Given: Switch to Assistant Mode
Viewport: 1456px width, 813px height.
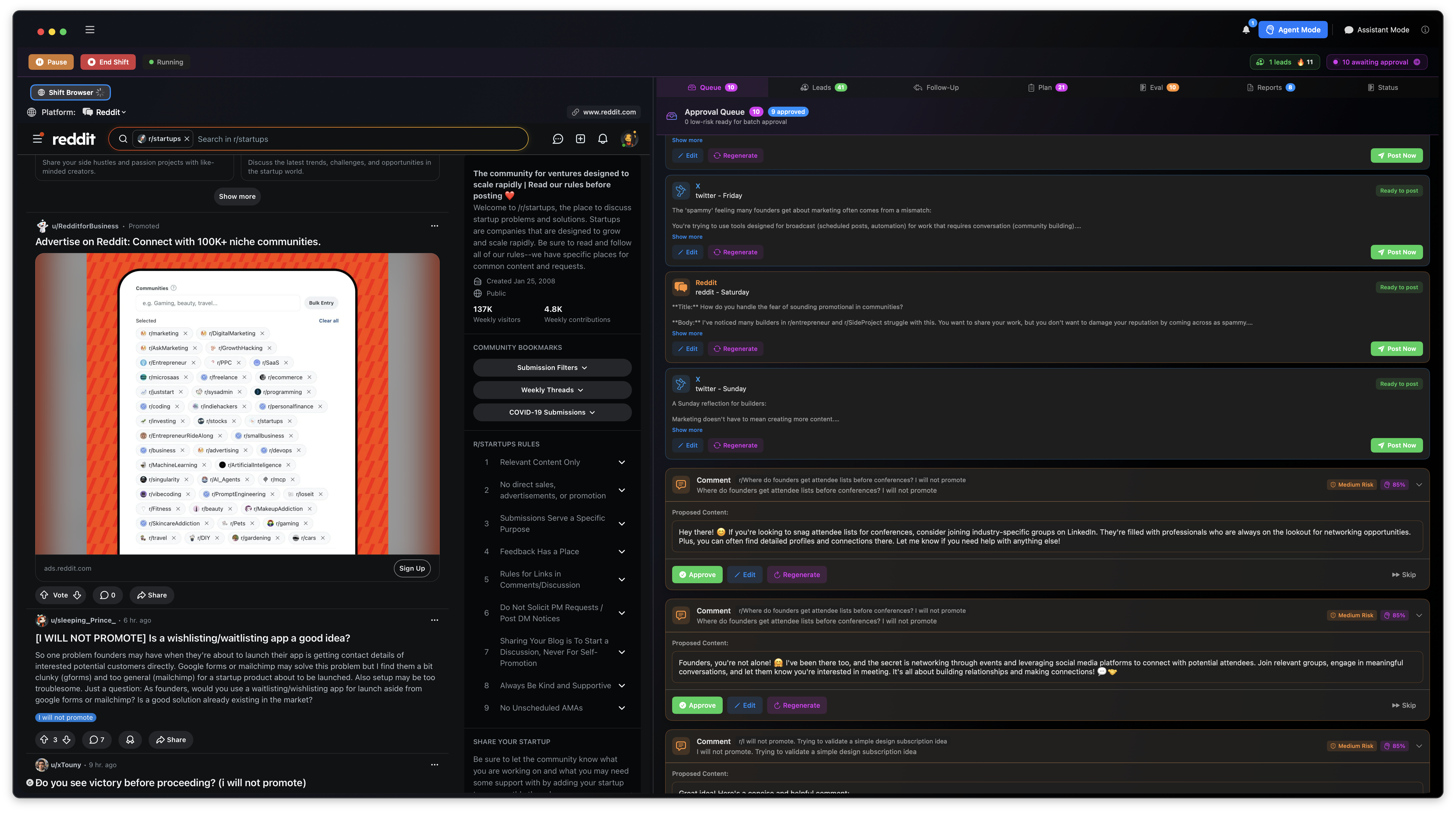Looking at the screenshot, I should pos(1376,30).
